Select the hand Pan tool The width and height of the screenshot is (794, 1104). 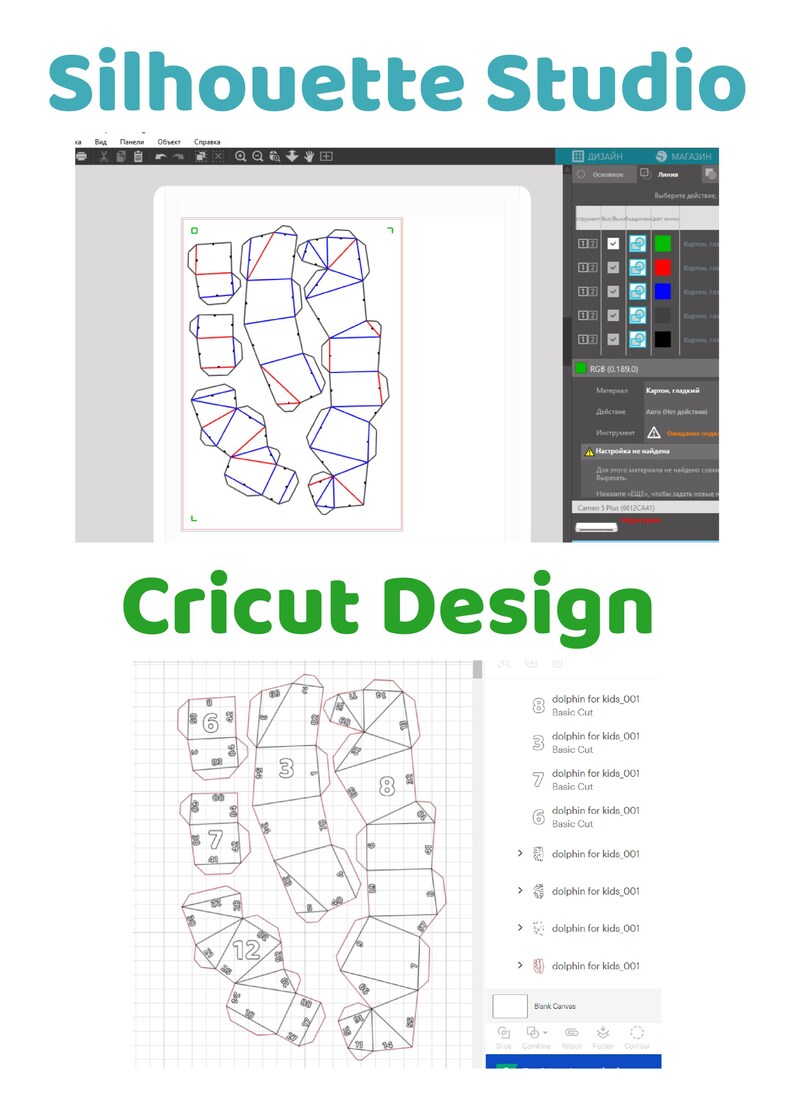309,156
